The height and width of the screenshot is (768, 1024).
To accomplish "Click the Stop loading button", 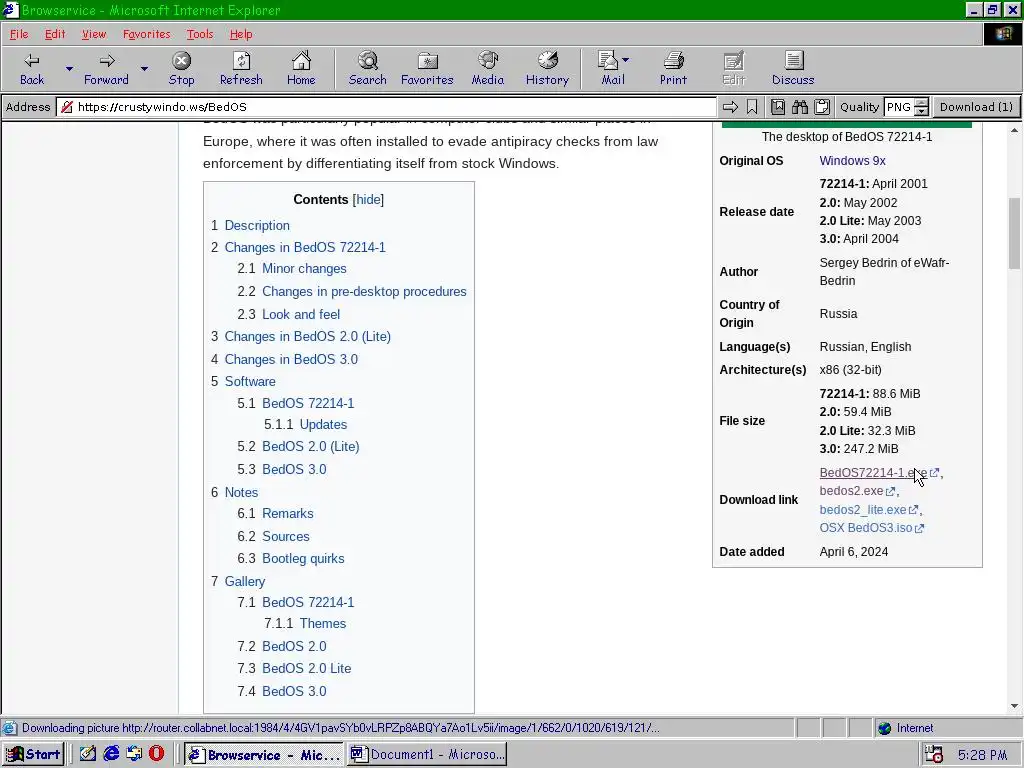I will [x=182, y=69].
